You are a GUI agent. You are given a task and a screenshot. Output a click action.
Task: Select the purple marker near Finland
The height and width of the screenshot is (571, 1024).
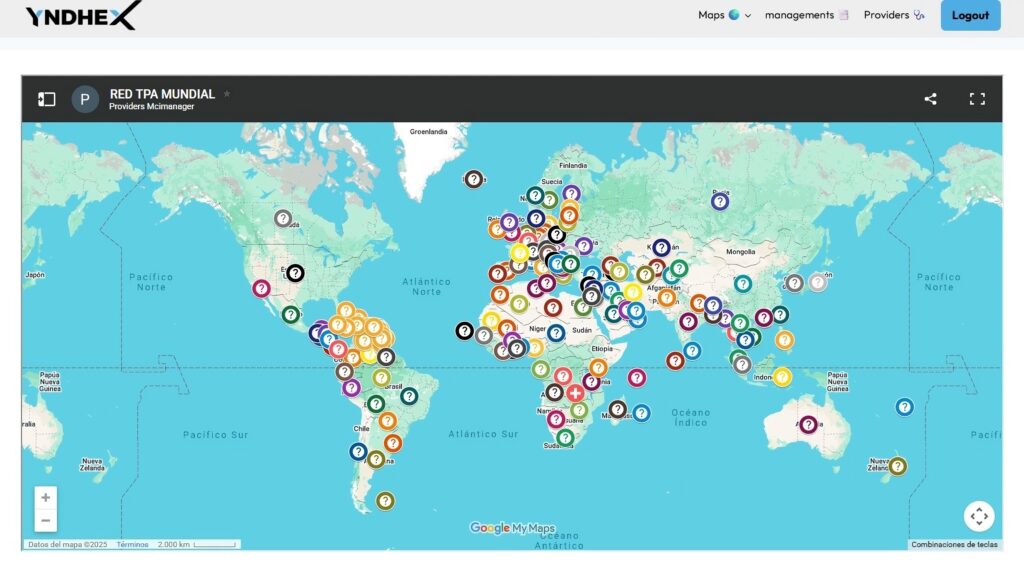click(x=571, y=193)
